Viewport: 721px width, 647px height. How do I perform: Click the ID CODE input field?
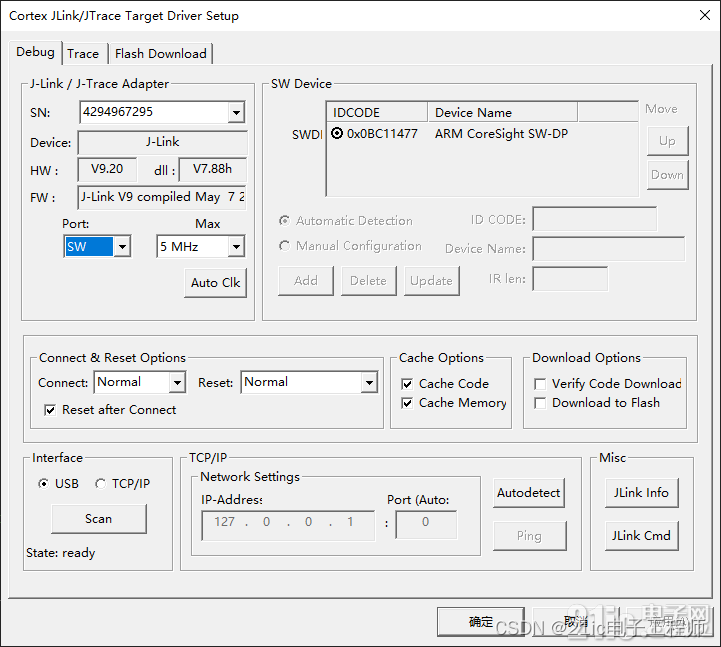point(595,219)
